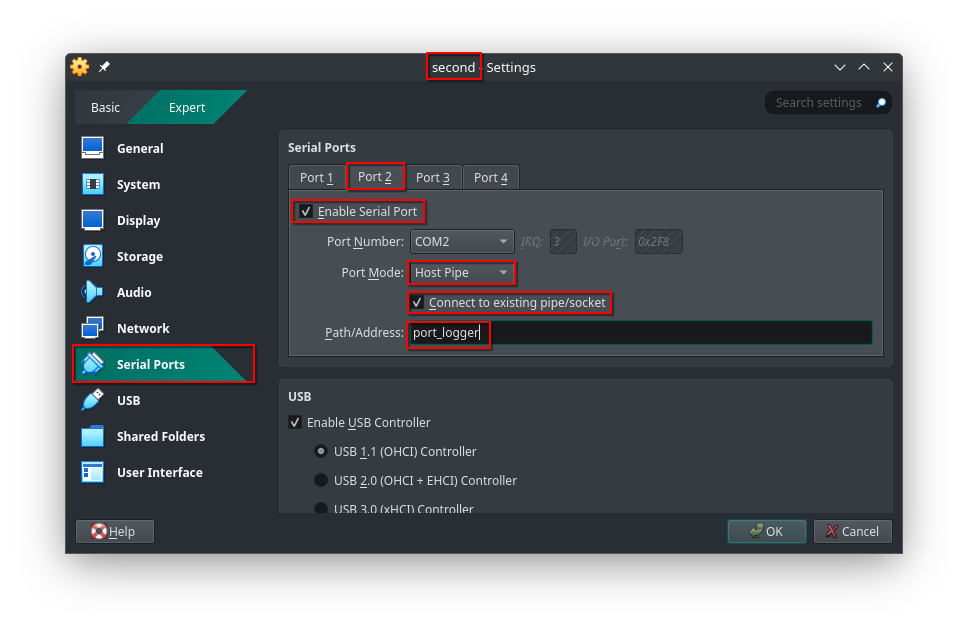Select USB 2.0 (OHCI + EHCI) Controller
This screenshot has width=968, height=631.
click(x=321, y=480)
